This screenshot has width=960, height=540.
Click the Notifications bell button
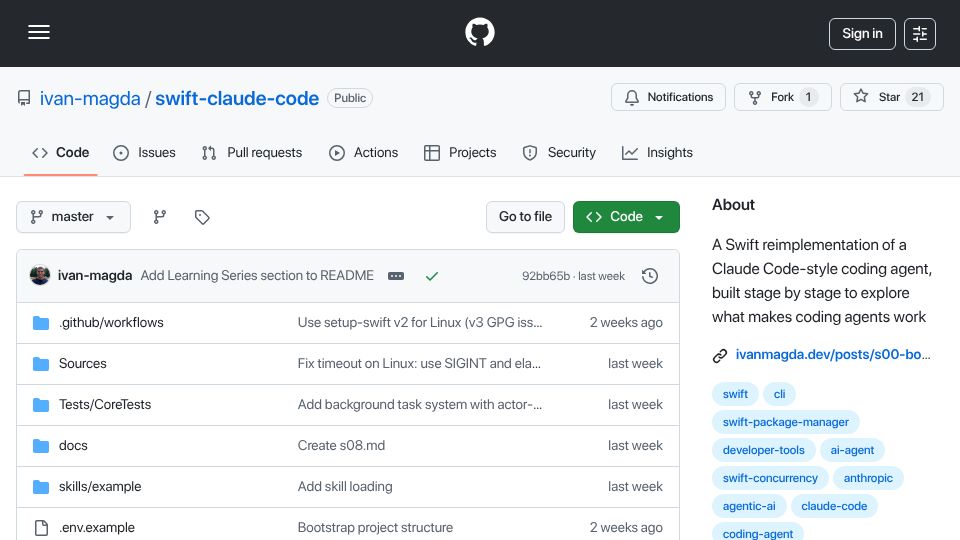(668, 97)
